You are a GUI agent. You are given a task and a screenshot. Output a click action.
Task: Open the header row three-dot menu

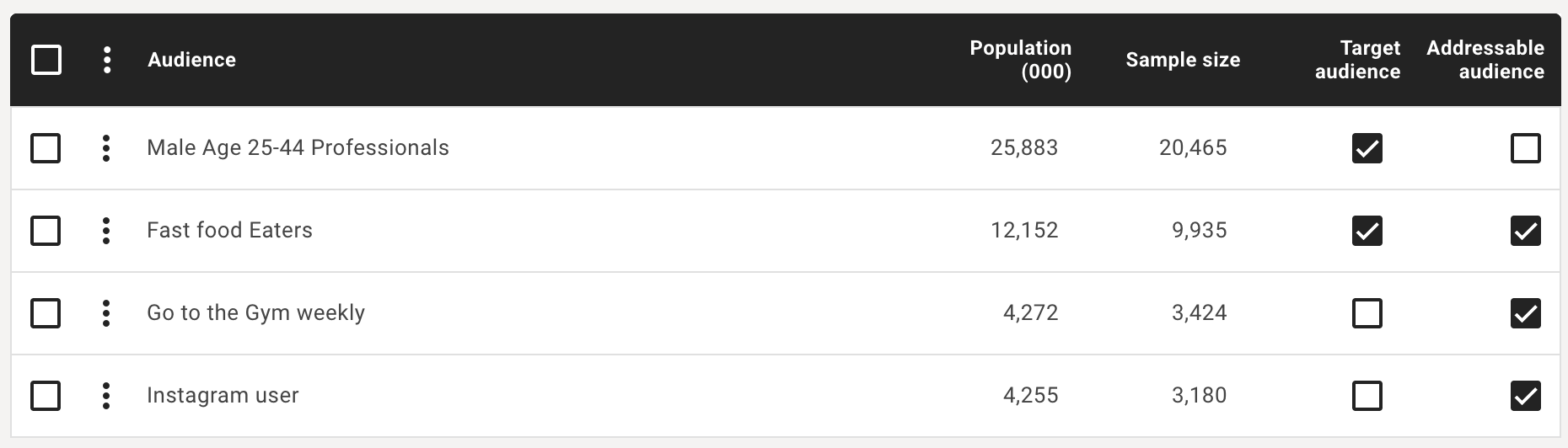pyautogui.click(x=106, y=60)
